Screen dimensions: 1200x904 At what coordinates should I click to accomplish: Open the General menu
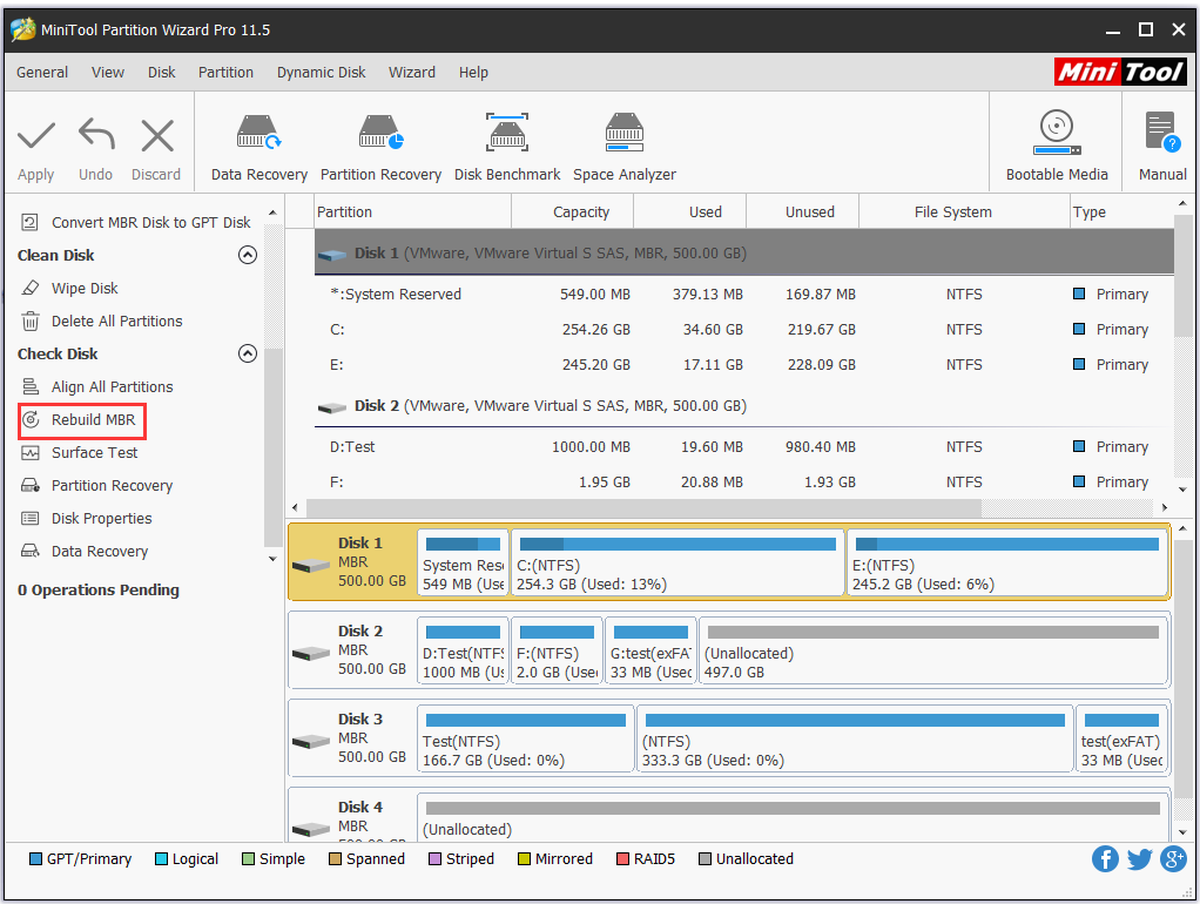click(43, 72)
